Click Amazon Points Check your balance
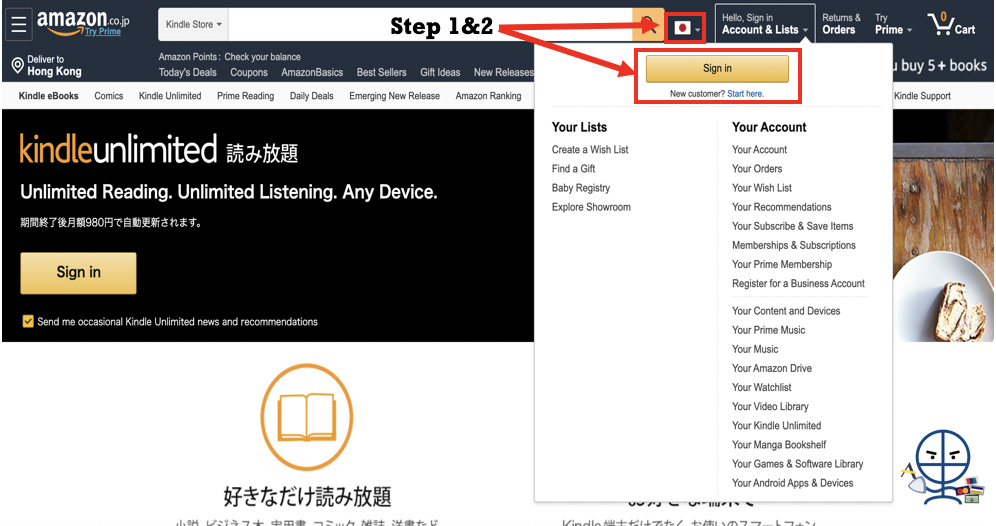996x526 pixels. tap(229, 57)
